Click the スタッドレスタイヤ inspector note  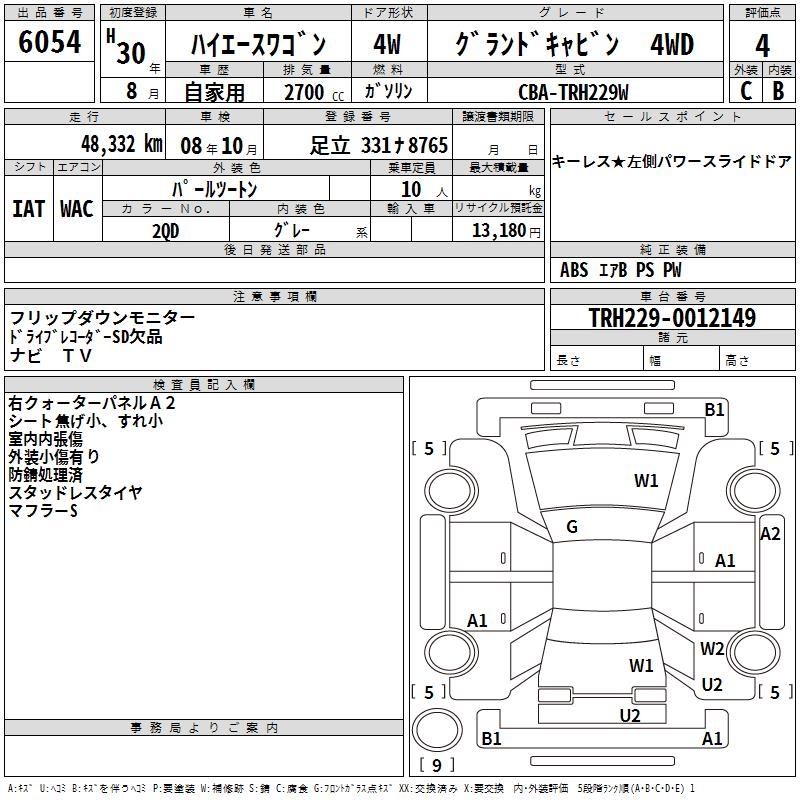coord(76,492)
